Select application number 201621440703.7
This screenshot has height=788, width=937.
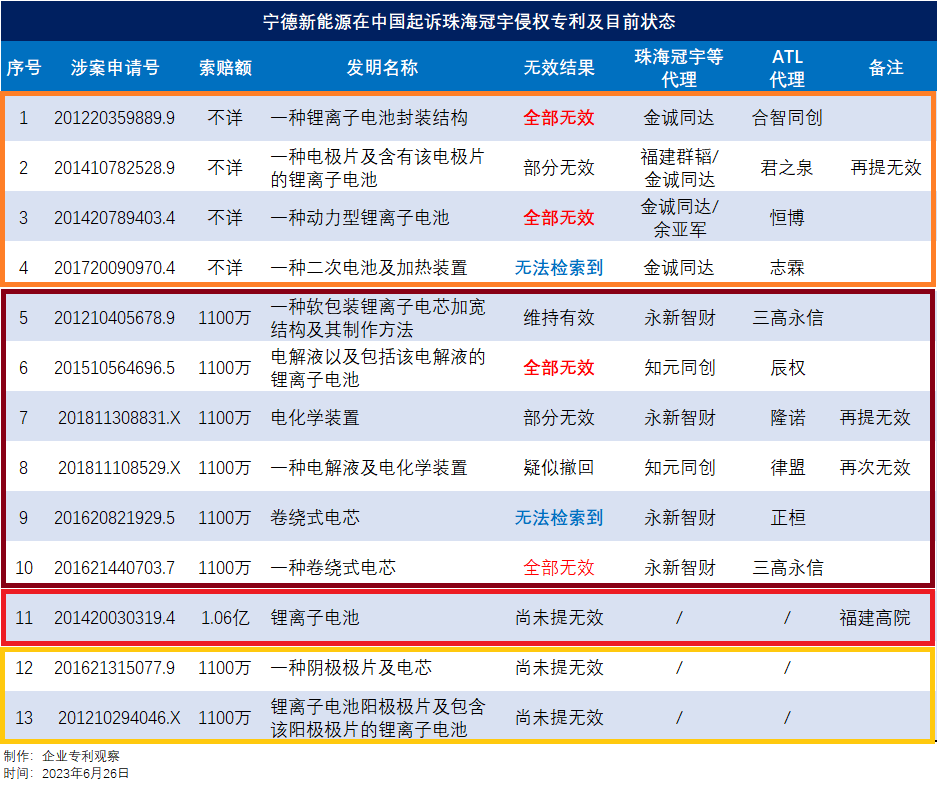click(x=115, y=568)
